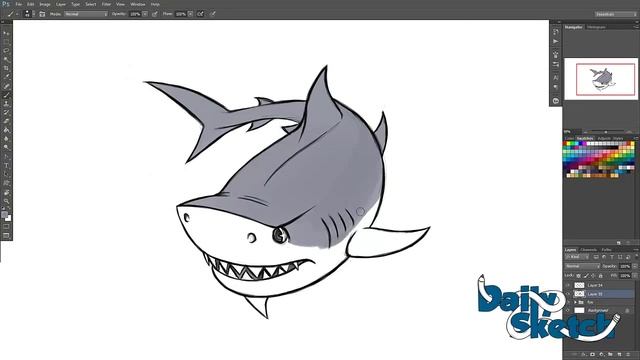
Task: Hide the Background layer
Action: tap(568, 311)
